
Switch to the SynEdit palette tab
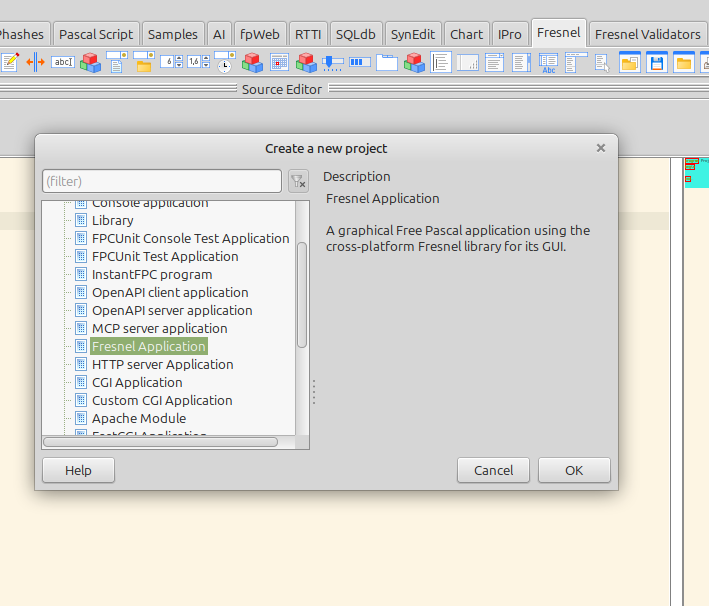coord(412,34)
